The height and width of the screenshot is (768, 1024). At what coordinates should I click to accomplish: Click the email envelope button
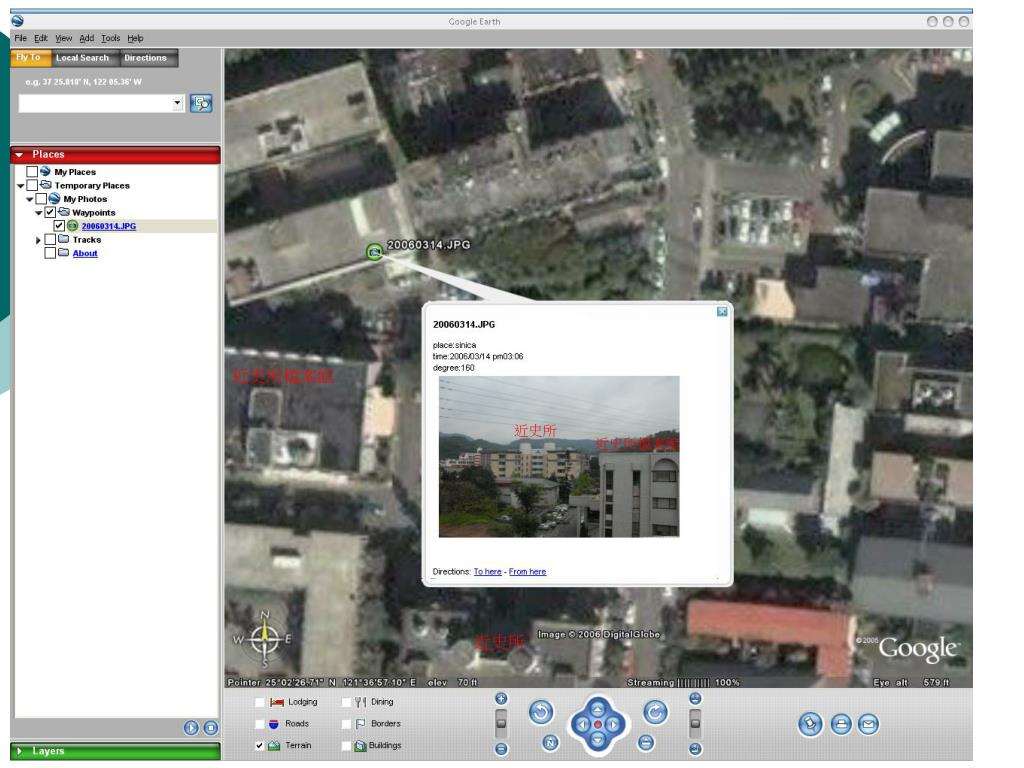click(x=869, y=724)
